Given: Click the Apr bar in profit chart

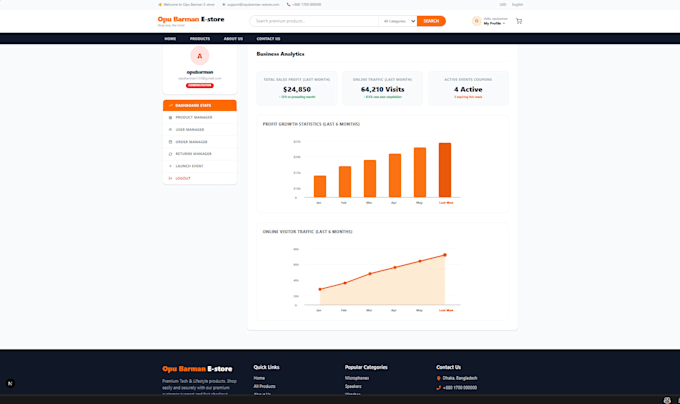Looking at the screenshot, I should [395, 176].
